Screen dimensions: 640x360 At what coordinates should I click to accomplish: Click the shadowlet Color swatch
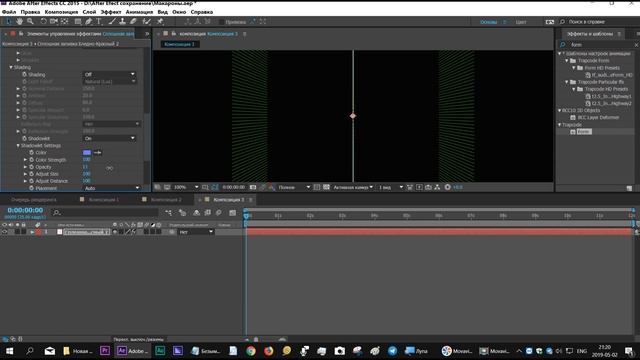[87, 153]
